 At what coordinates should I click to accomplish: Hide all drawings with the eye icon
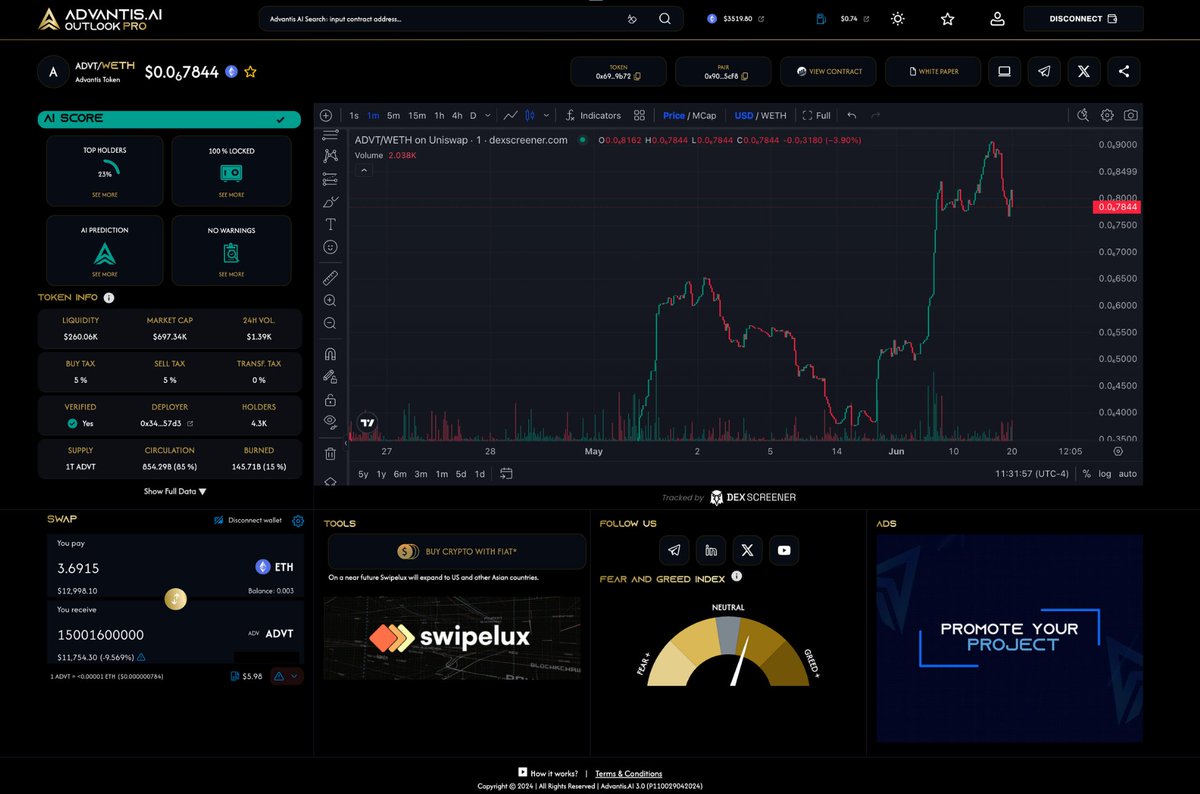pyautogui.click(x=331, y=422)
